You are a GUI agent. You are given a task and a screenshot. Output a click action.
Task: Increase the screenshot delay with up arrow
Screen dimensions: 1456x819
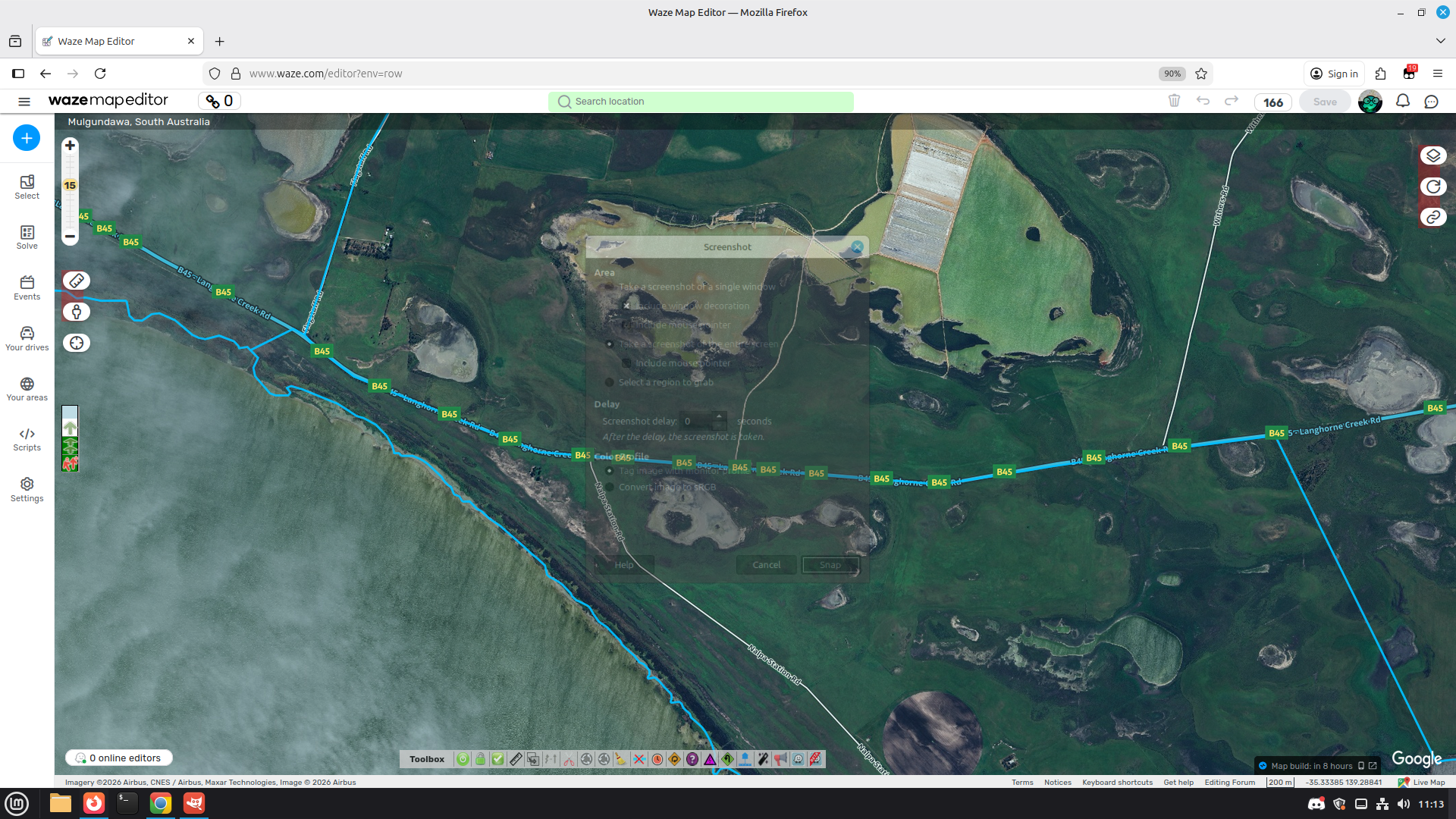[719, 416]
